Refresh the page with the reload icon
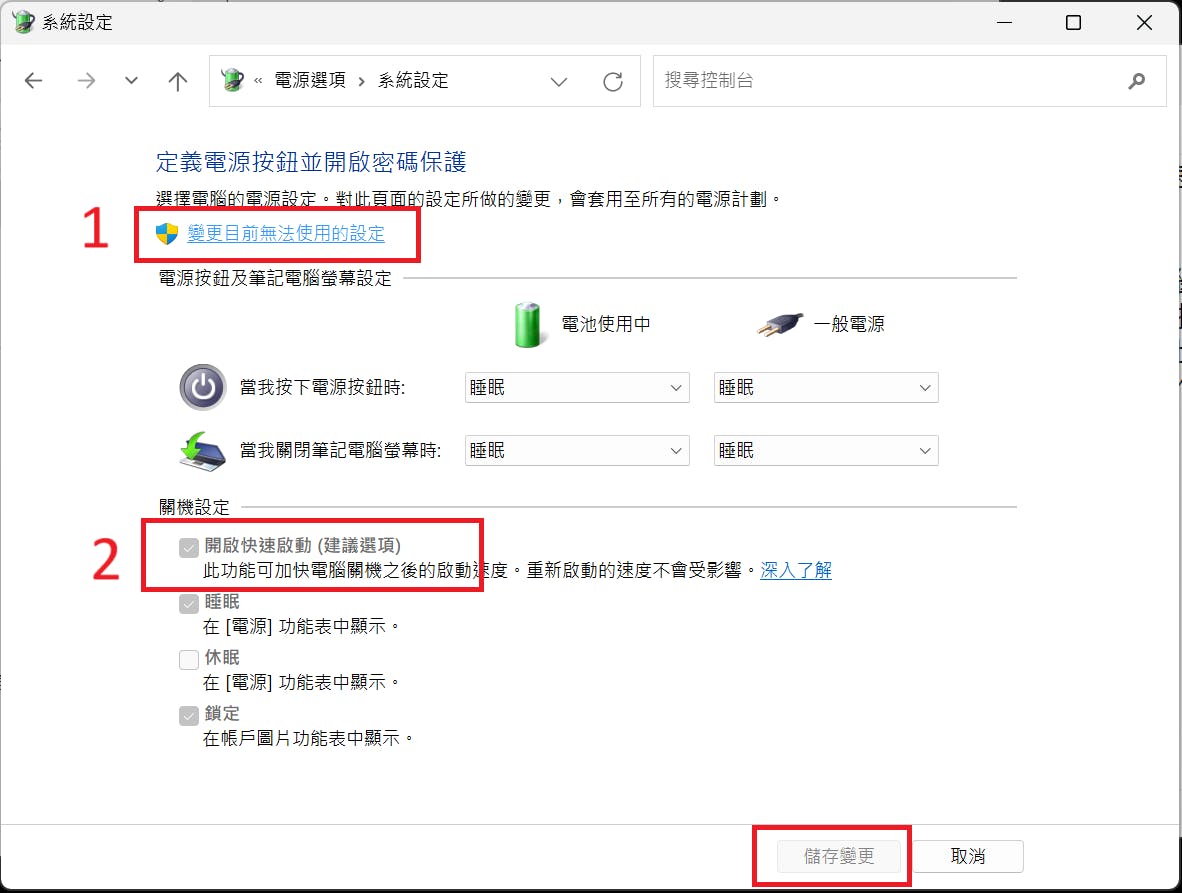This screenshot has width=1182, height=893. point(613,81)
